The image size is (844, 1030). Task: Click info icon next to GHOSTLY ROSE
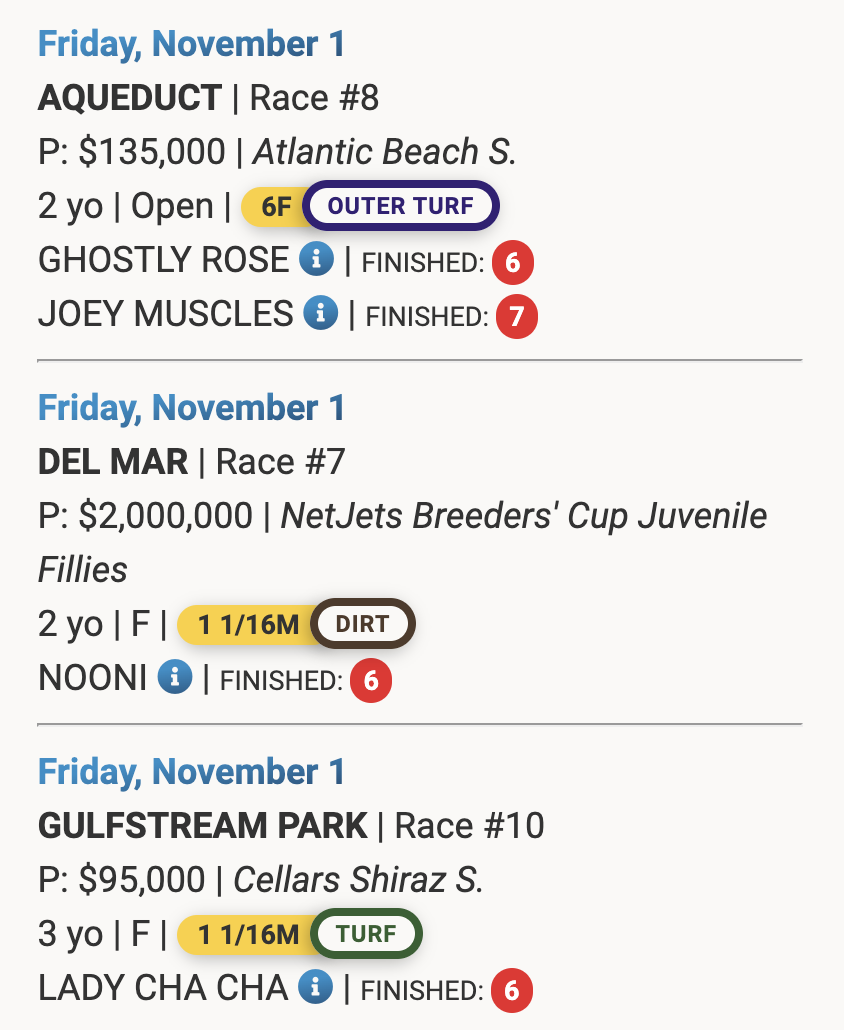(316, 261)
